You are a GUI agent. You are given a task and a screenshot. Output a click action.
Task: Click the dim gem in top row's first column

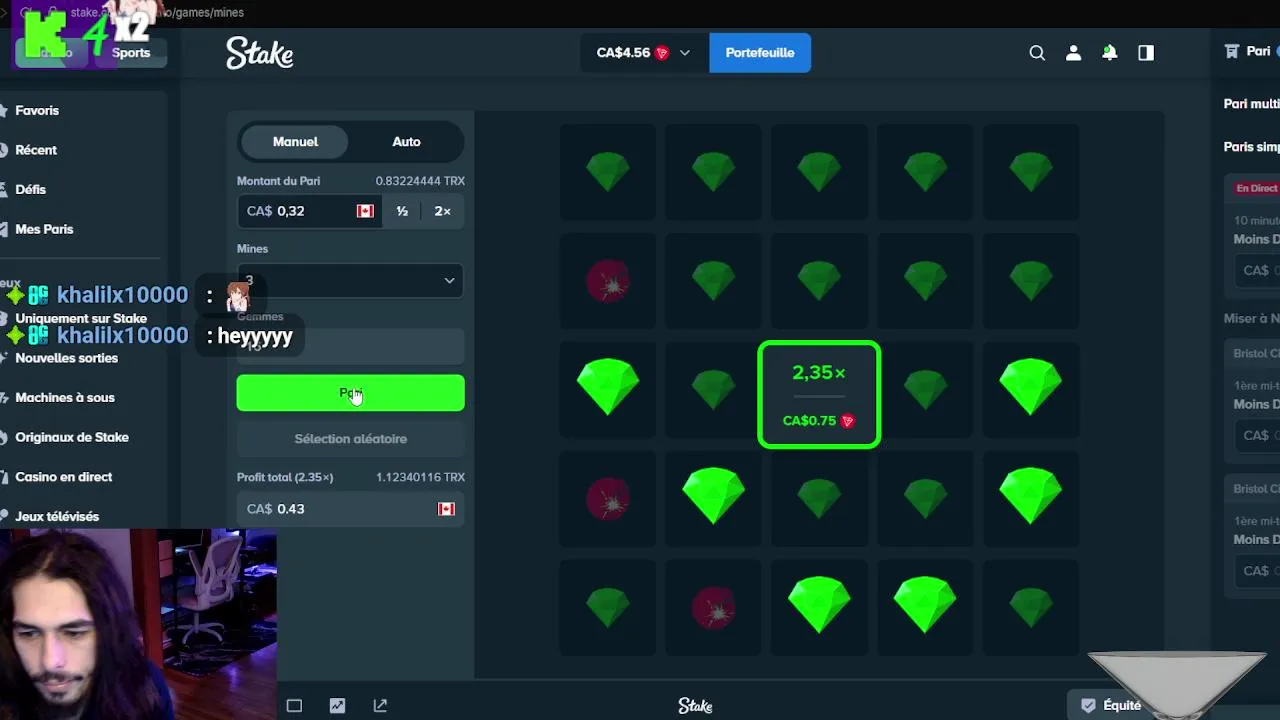[x=608, y=172]
